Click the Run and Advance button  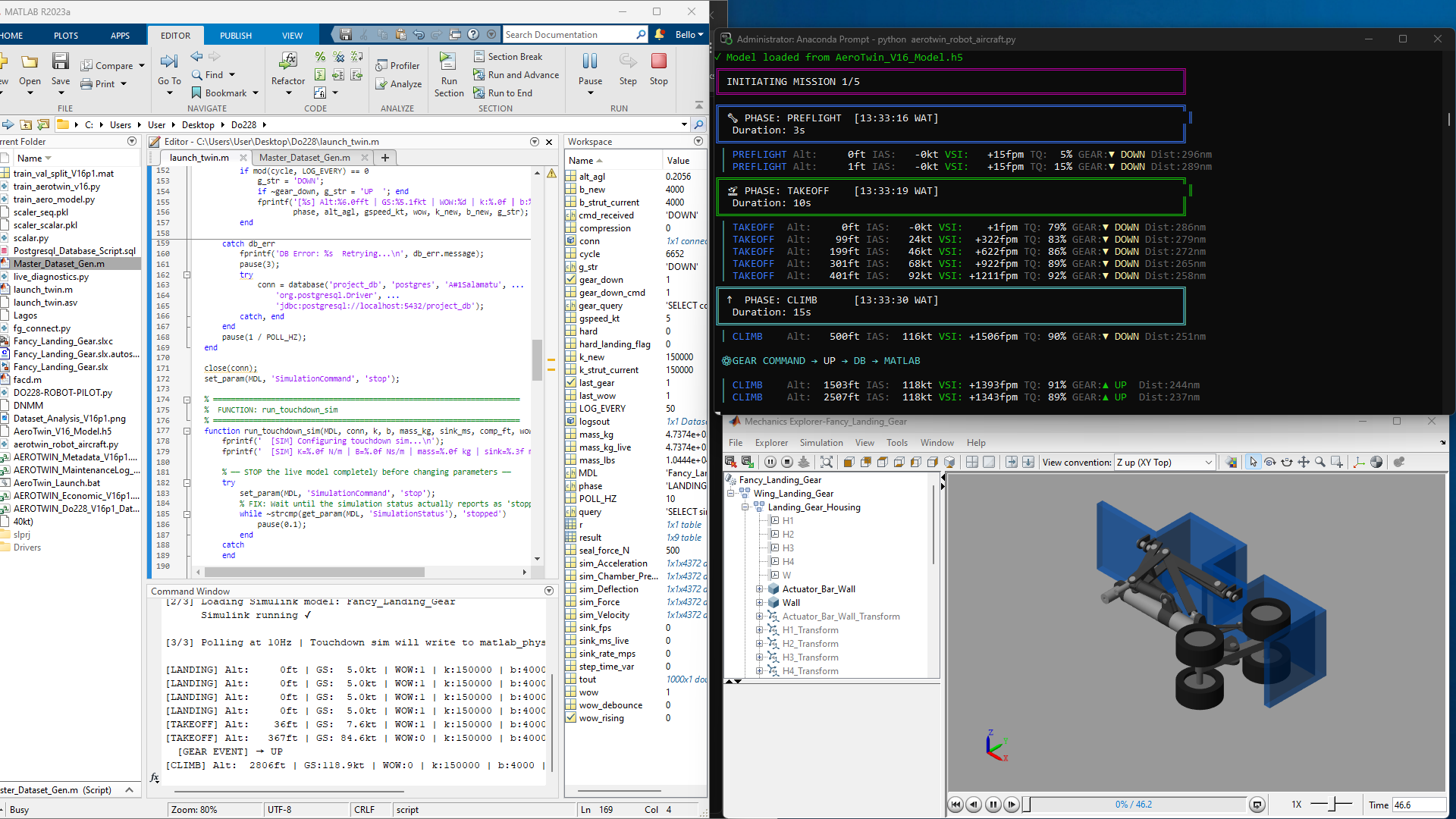[516, 75]
